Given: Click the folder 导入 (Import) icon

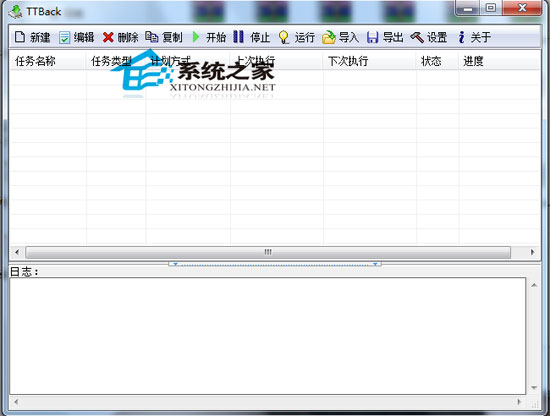Looking at the screenshot, I should pos(329,37).
